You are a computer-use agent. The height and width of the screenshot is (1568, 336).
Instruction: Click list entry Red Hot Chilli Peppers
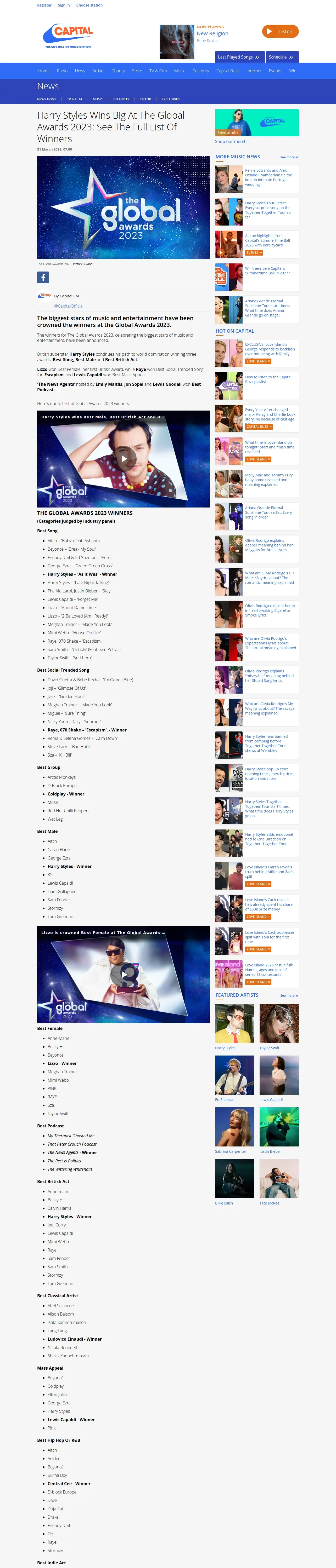coord(68,811)
